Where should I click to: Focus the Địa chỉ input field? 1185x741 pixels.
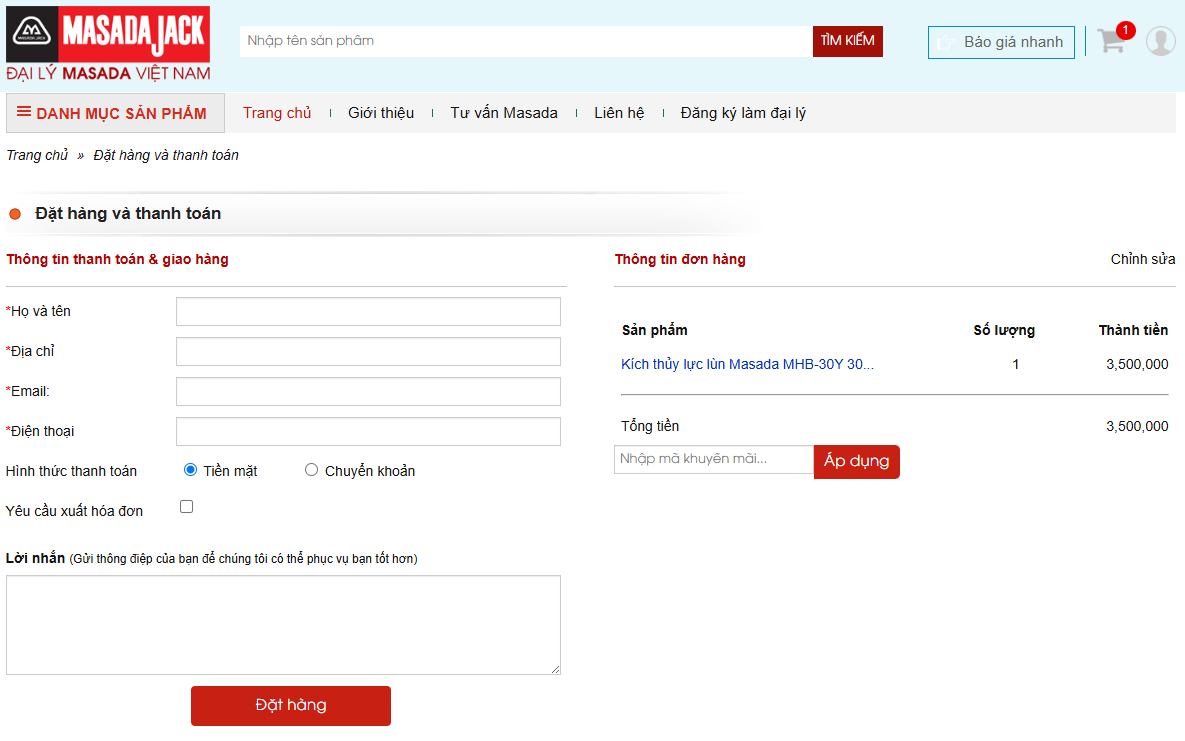click(368, 352)
